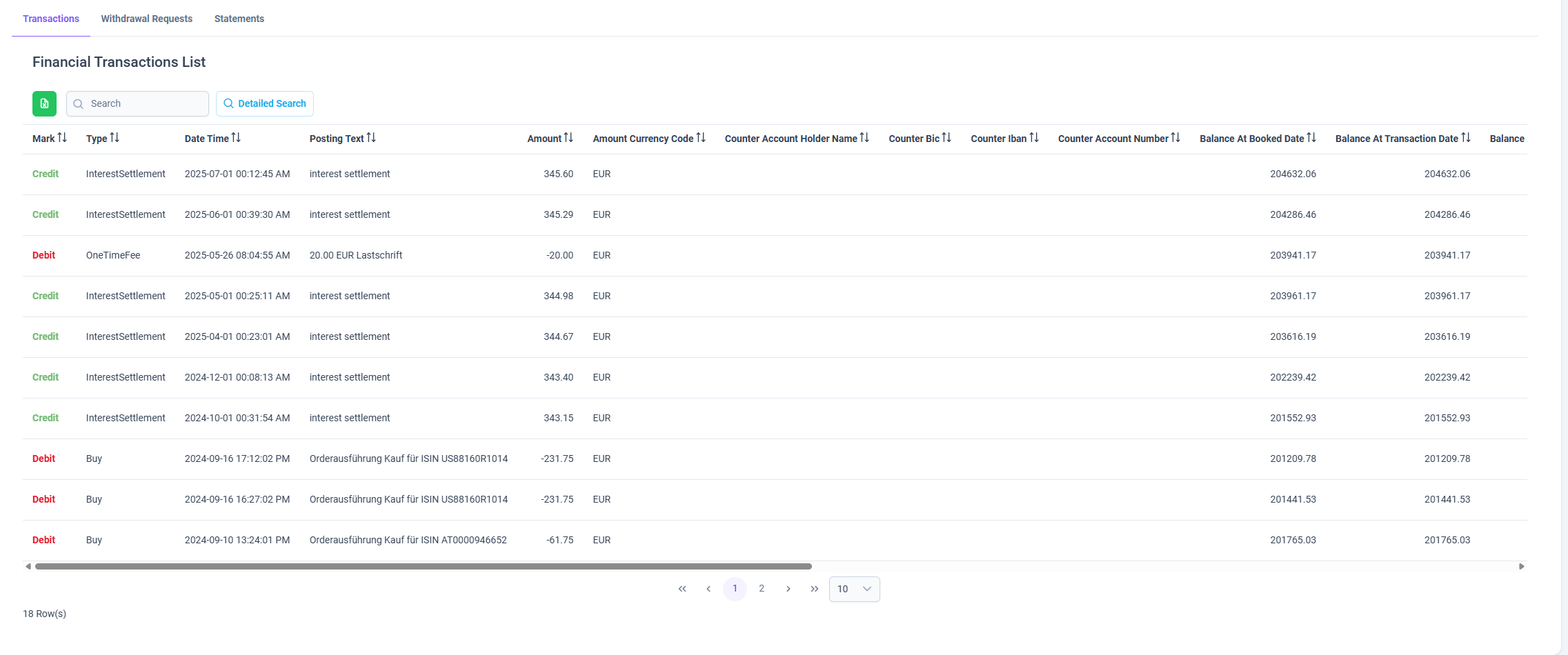Click the Date Time column header label

pyautogui.click(x=207, y=139)
